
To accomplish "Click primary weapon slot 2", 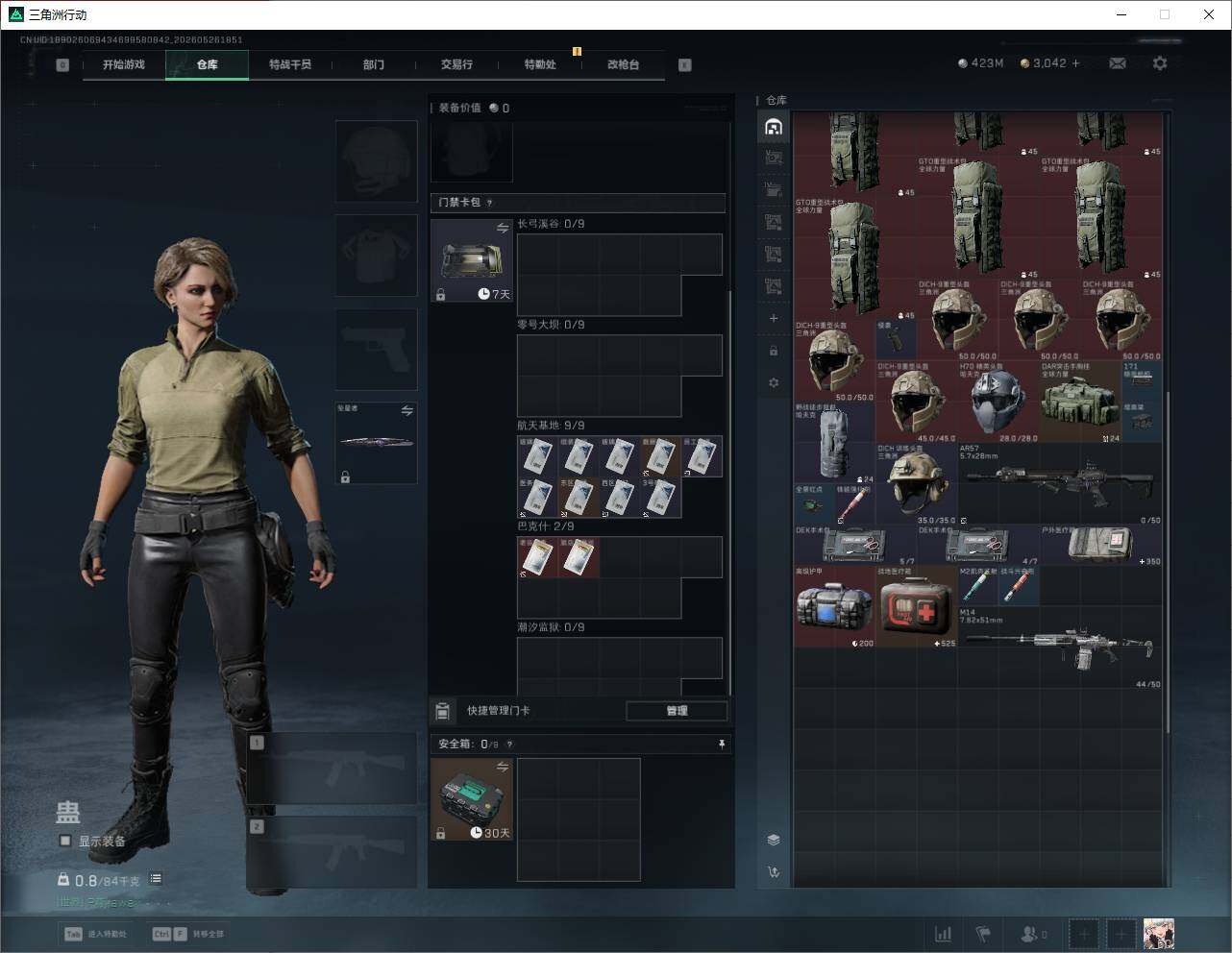I will 332,853.
